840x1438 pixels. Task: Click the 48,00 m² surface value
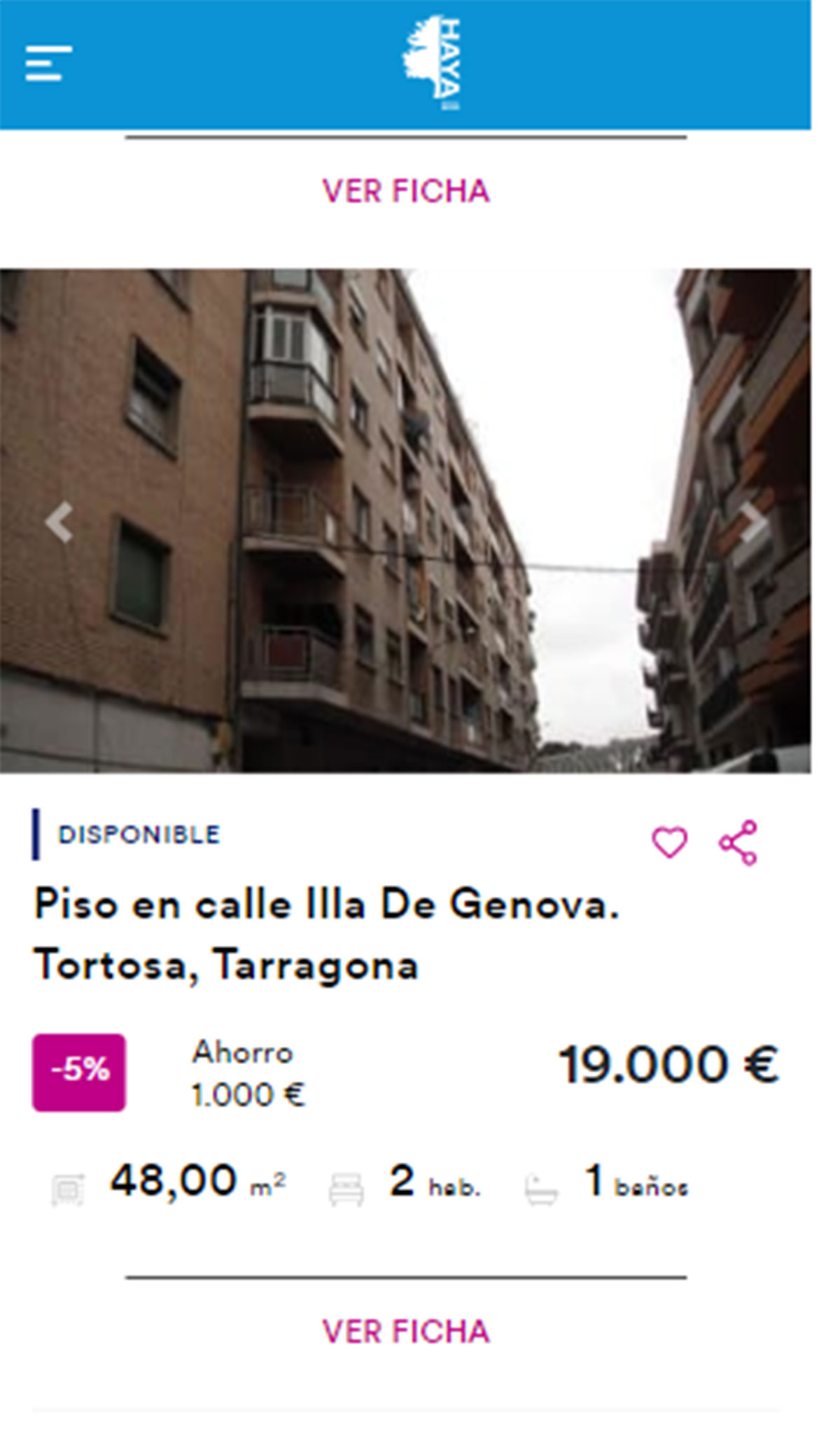click(x=198, y=1181)
